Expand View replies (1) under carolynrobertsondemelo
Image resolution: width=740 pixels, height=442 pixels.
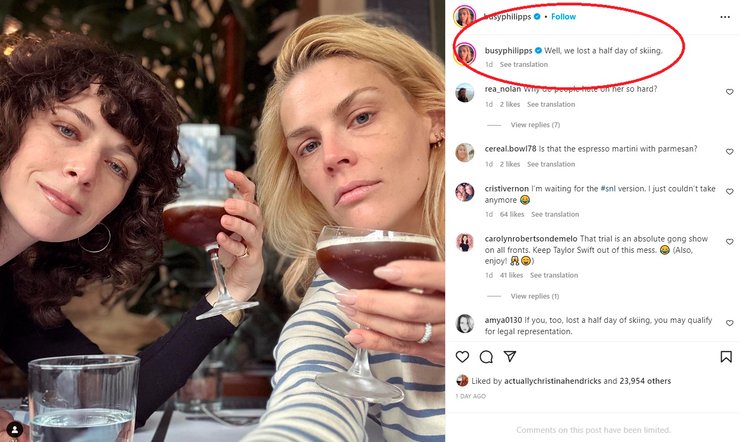click(x=535, y=296)
